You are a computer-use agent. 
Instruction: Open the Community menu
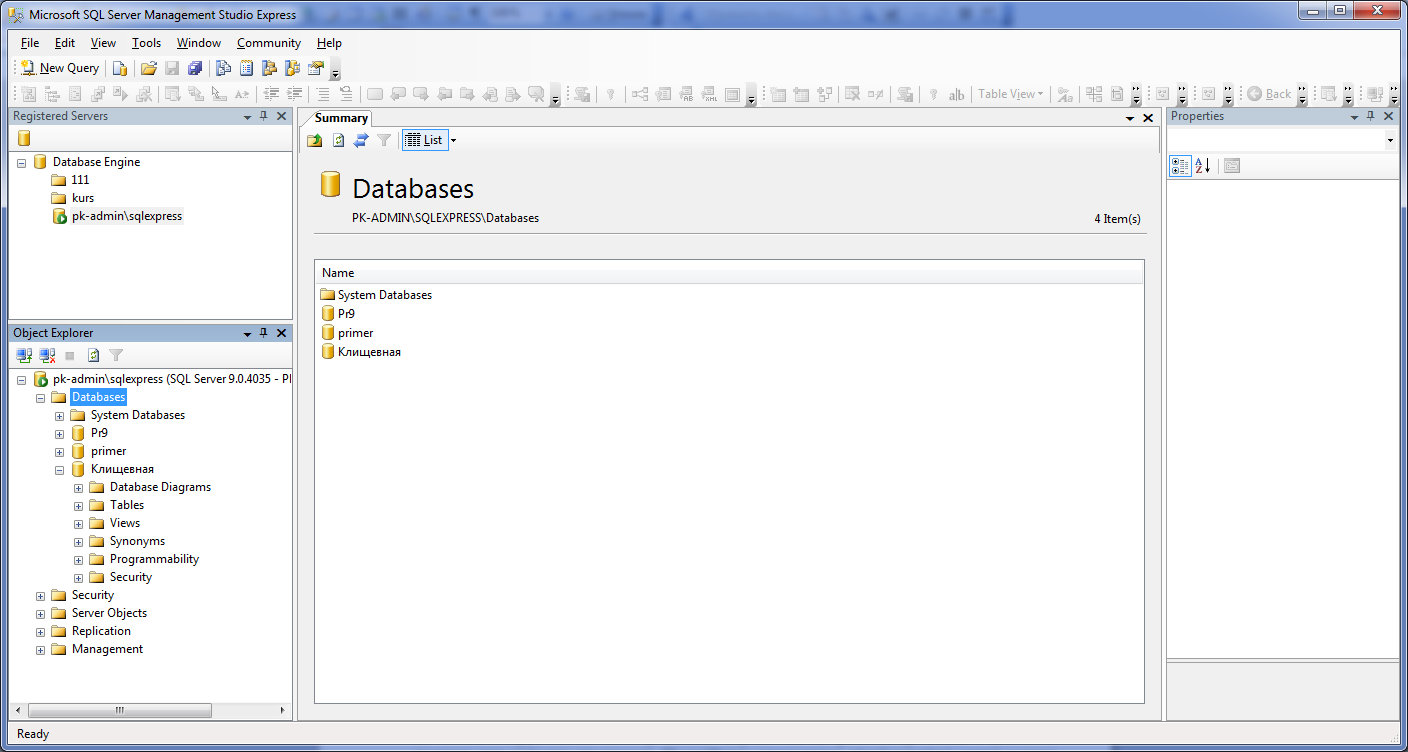pos(269,43)
